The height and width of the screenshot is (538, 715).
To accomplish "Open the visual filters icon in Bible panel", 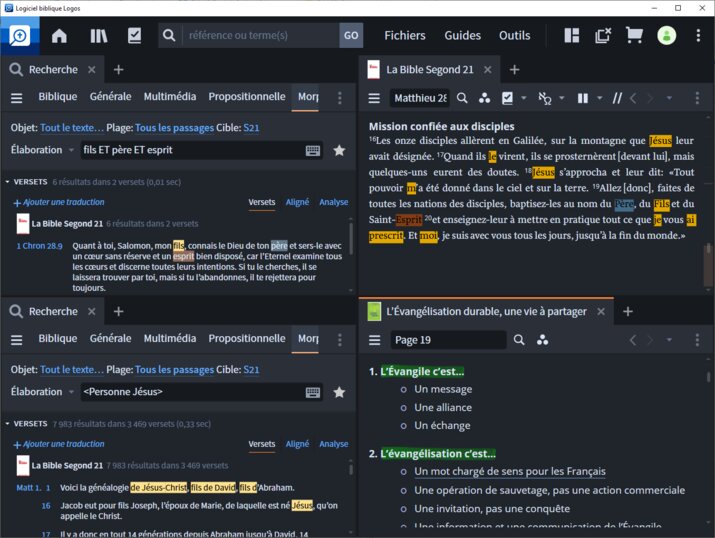I will coord(484,98).
